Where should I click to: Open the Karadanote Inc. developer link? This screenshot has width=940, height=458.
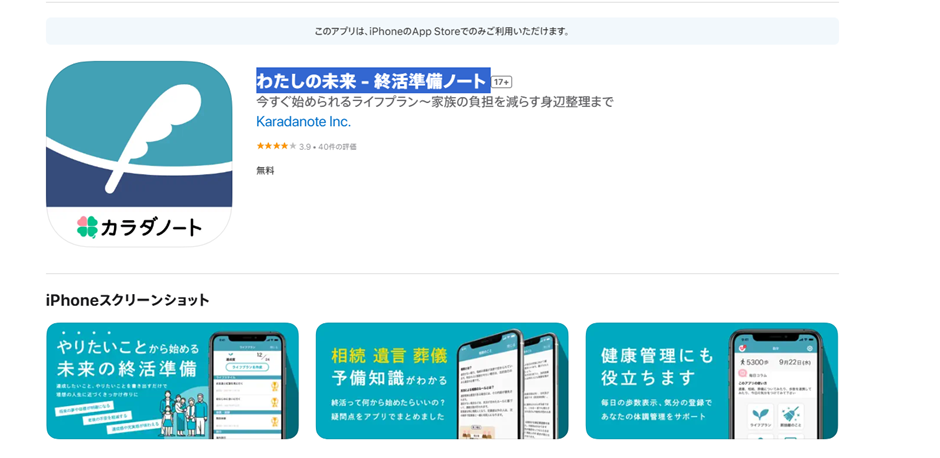pyautogui.click(x=303, y=122)
